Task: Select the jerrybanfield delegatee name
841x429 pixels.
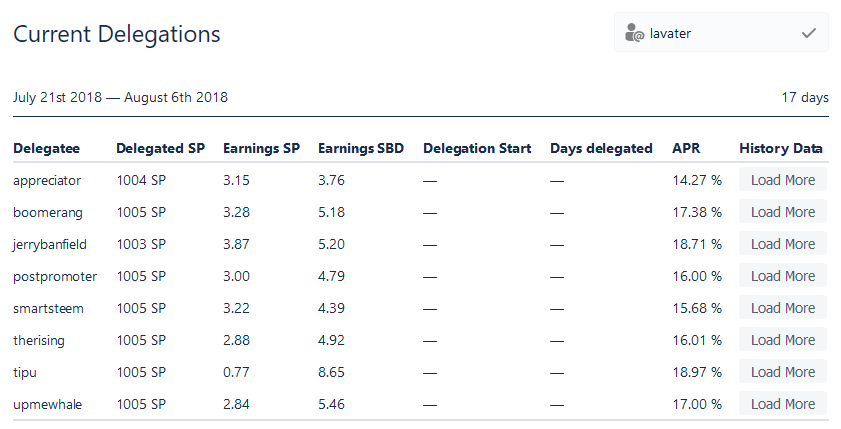Action: (x=54, y=244)
